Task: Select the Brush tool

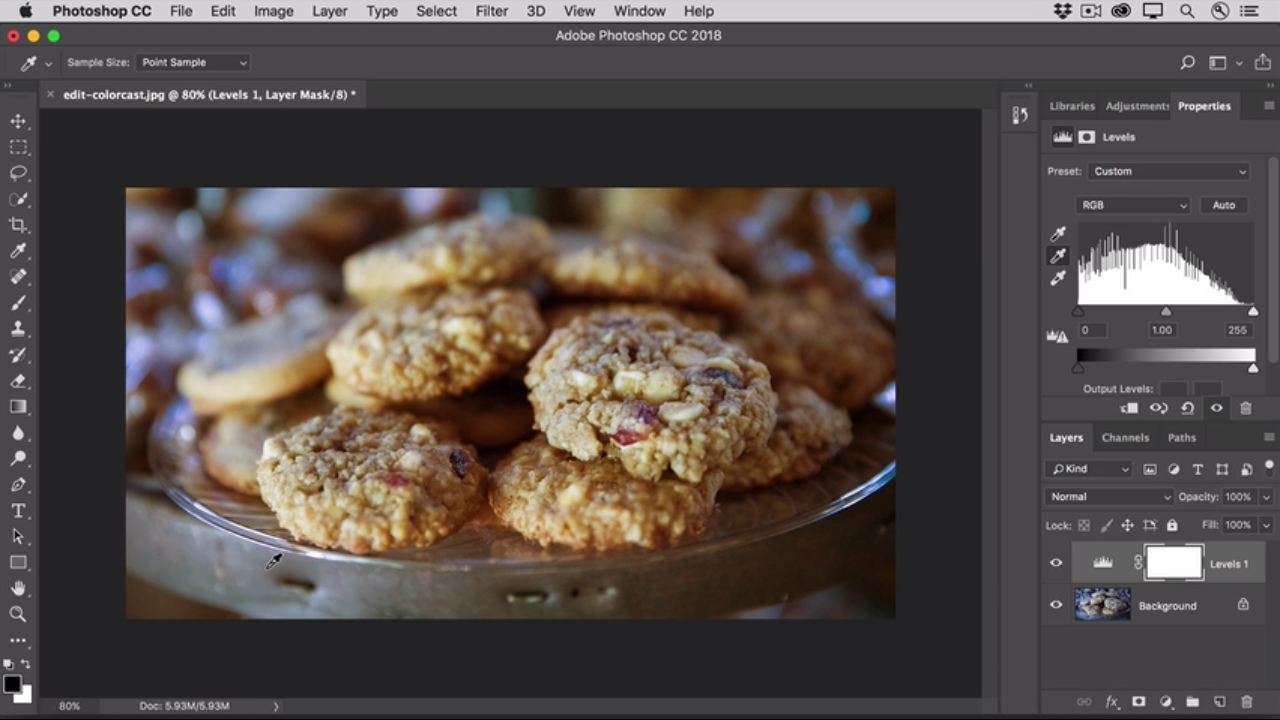Action: click(x=18, y=303)
